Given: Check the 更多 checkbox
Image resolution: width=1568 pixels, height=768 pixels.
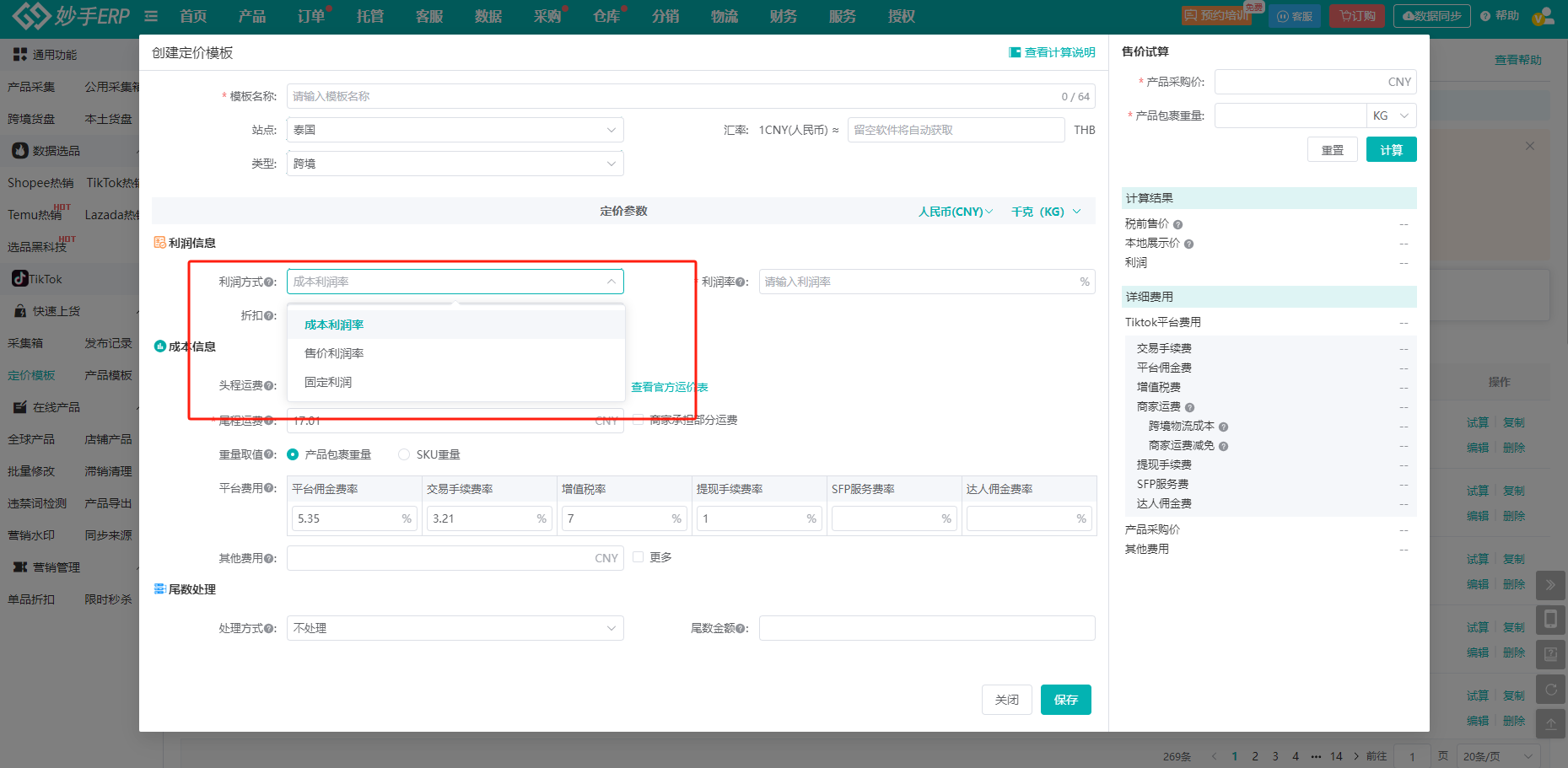Looking at the screenshot, I should click(639, 557).
